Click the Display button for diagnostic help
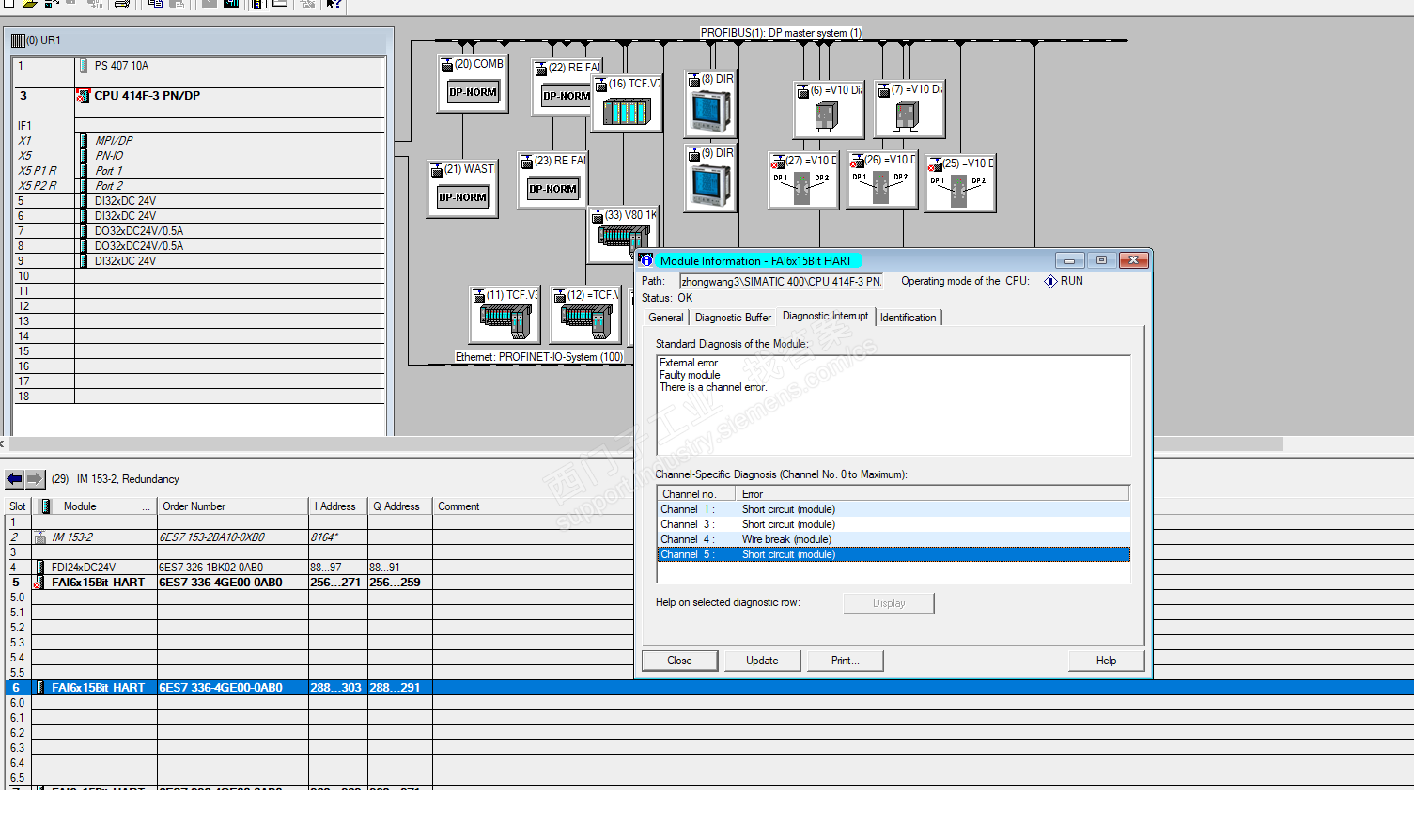The height and width of the screenshot is (840, 1414). pyautogui.click(x=889, y=603)
